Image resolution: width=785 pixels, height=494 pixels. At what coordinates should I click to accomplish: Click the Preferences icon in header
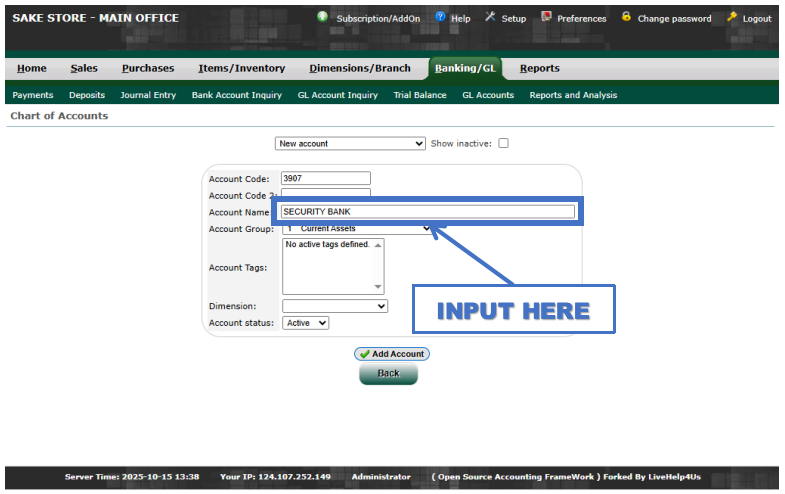[546, 17]
